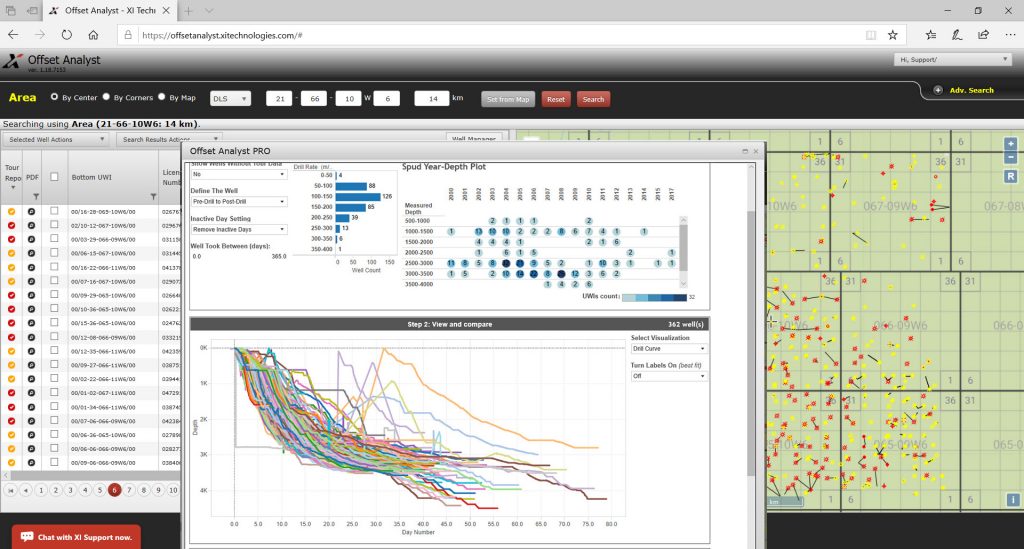
Task: Click tour report status icon for 00/12-08-066-09W6/00
Action: [11, 337]
